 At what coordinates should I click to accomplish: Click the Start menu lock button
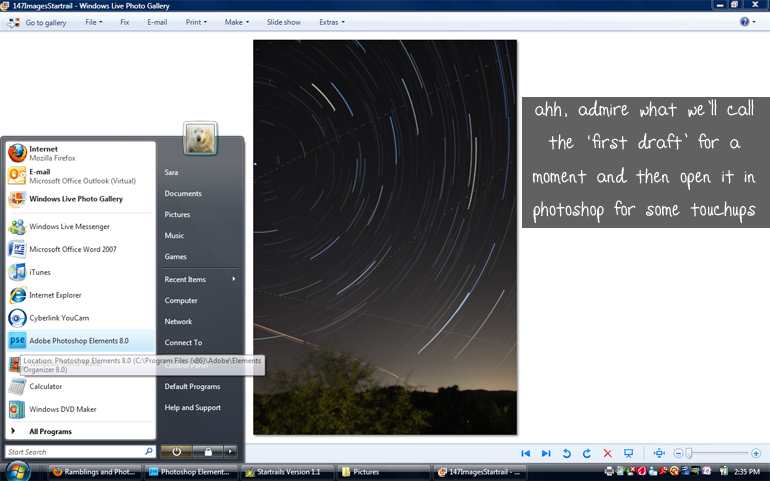[x=208, y=452]
